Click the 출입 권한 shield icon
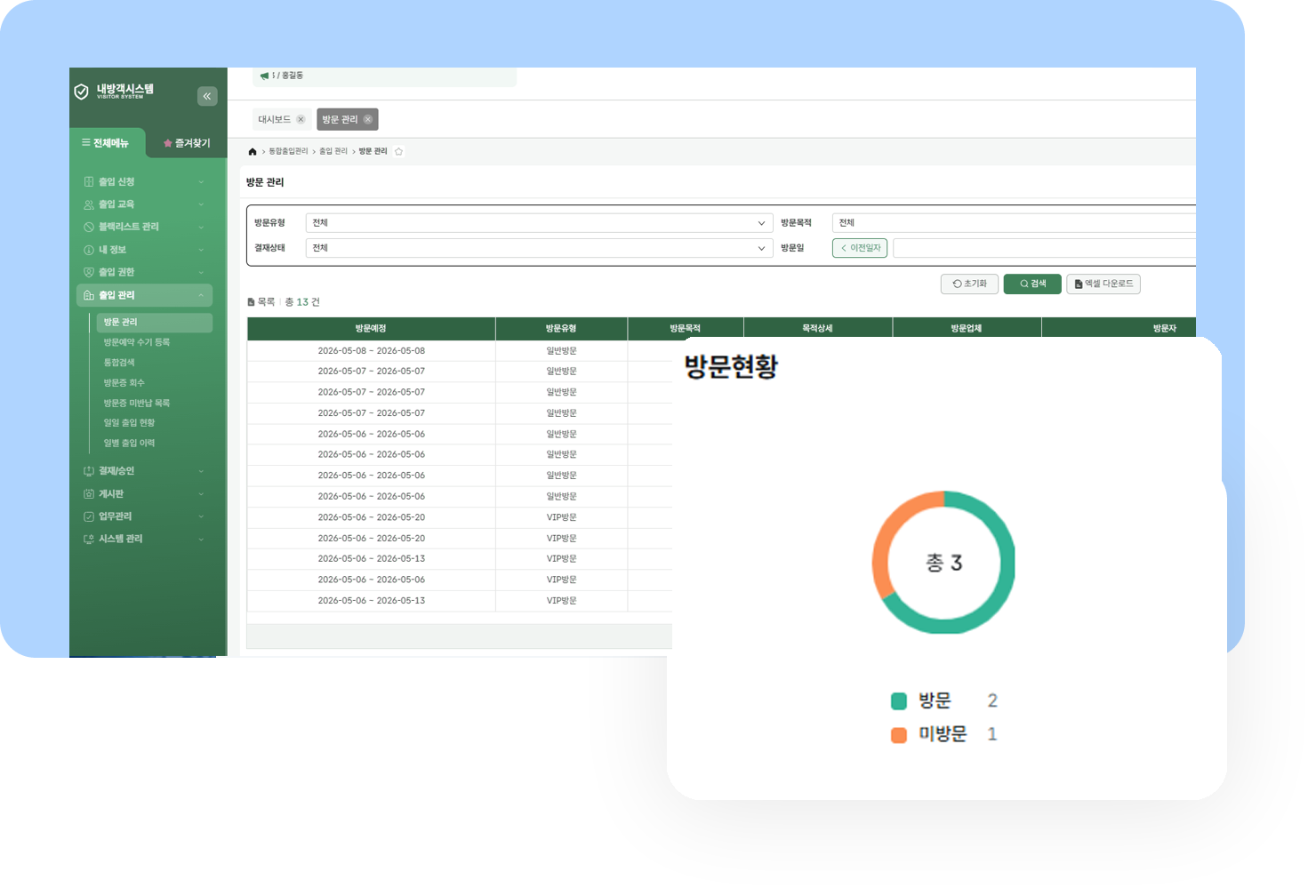The width and height of the screenshot is (1316, 896). coord(88,272)
